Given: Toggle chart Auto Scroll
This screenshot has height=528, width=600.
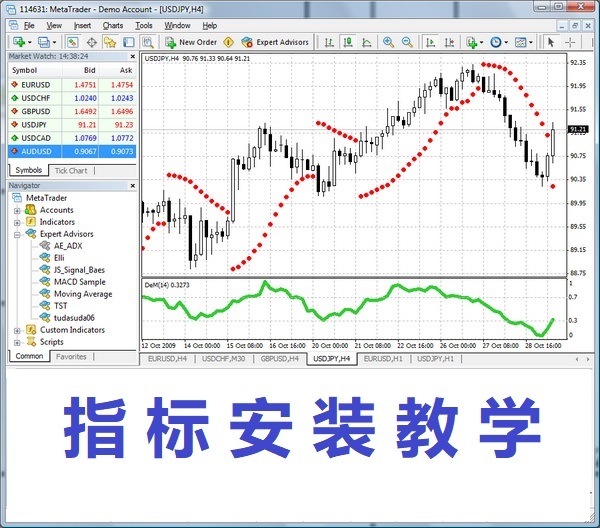Looking at the screenshot, I should [430, 42].
